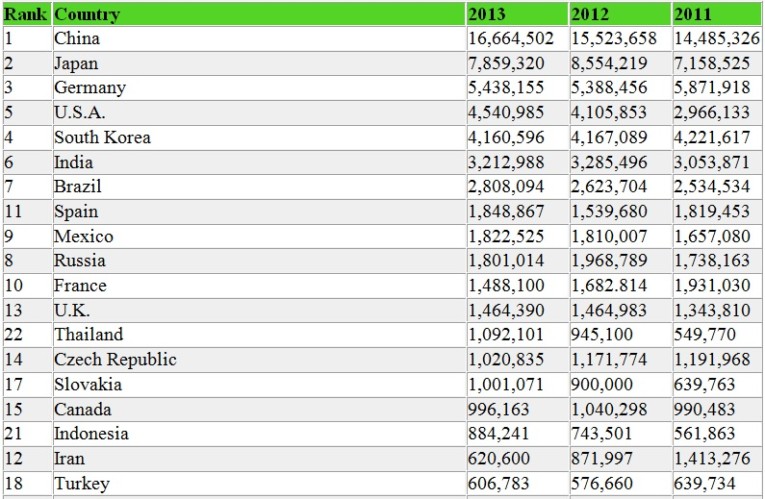Click U.S.A. 2012 value 4,105,853

pos(612,113)
